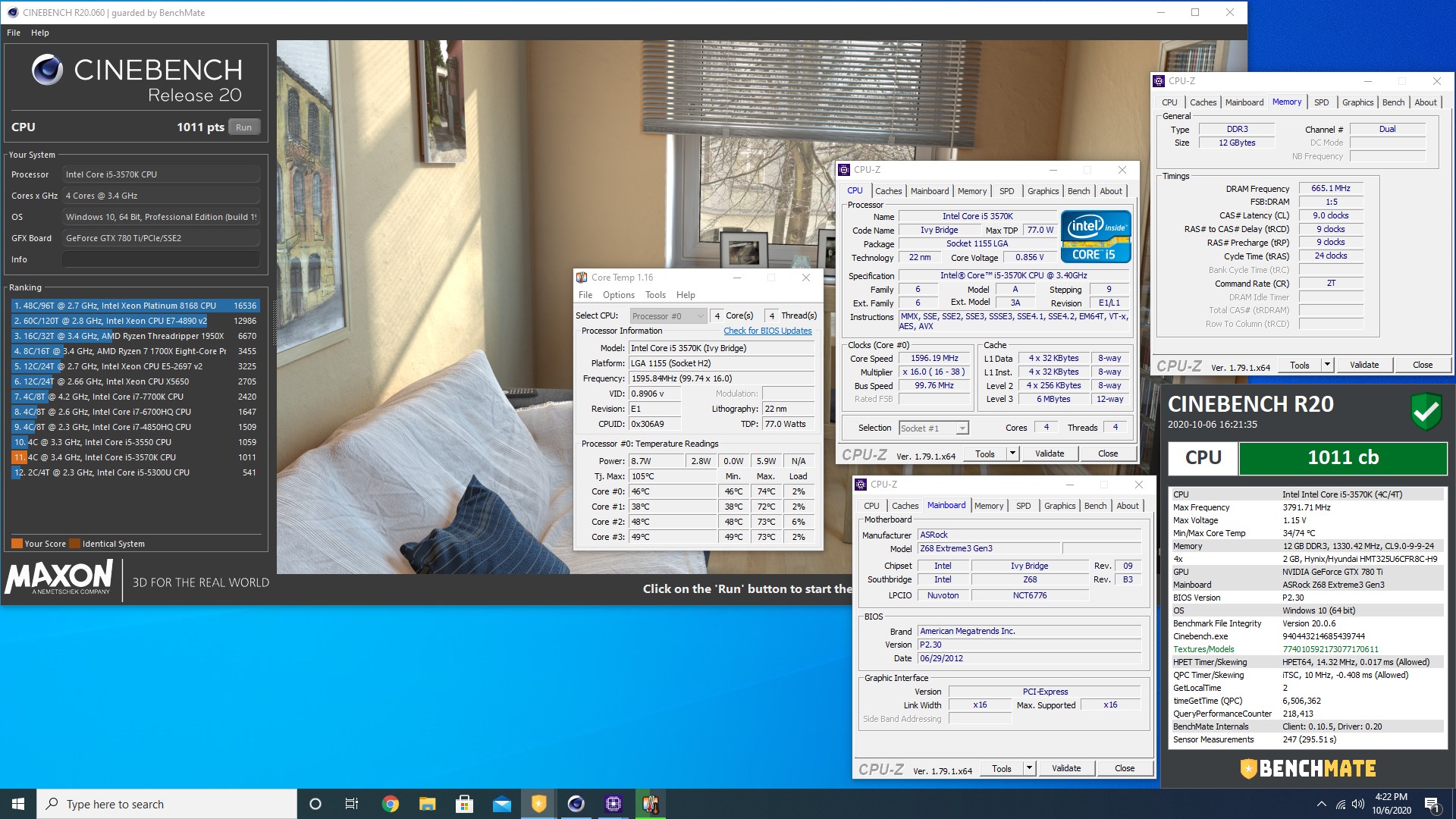Click Validate in CPU-Z CPU window
The width and height of the screenshot is (1456, 819).
click(x=1049, y=453)
